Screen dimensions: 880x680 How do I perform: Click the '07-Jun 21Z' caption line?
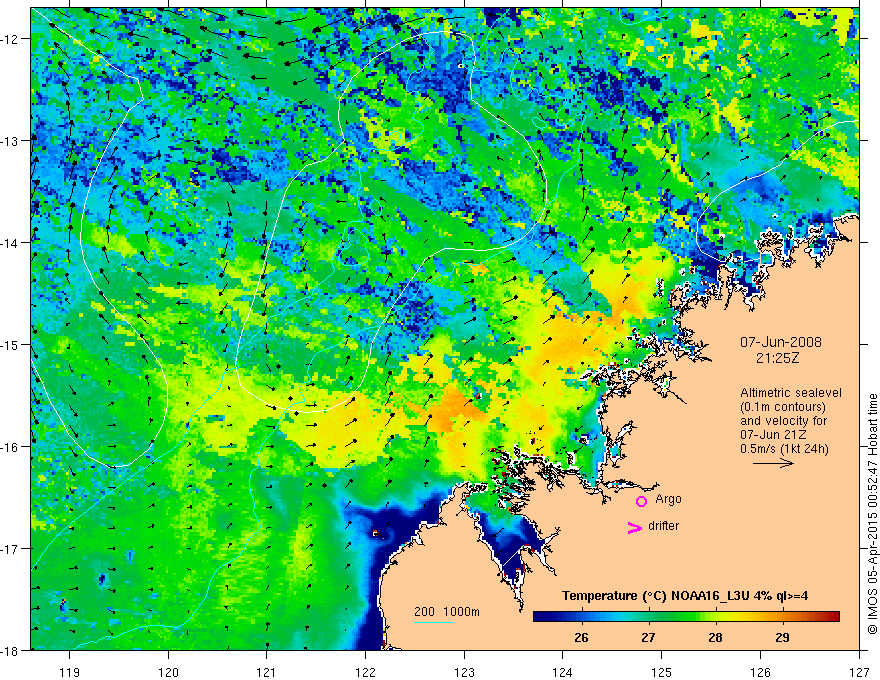point(776,435)
